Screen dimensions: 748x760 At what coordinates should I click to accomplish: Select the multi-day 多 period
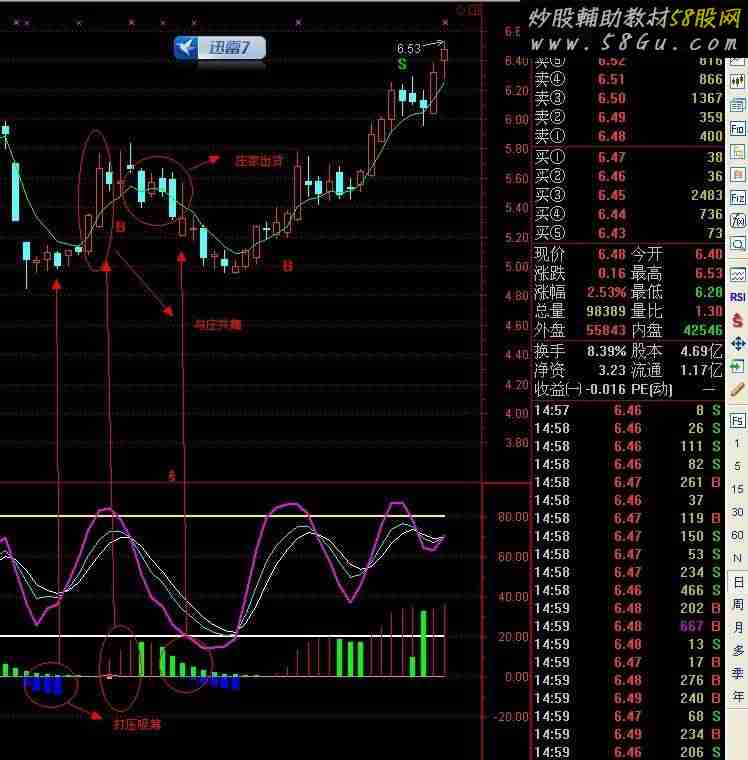pos(737,650)
